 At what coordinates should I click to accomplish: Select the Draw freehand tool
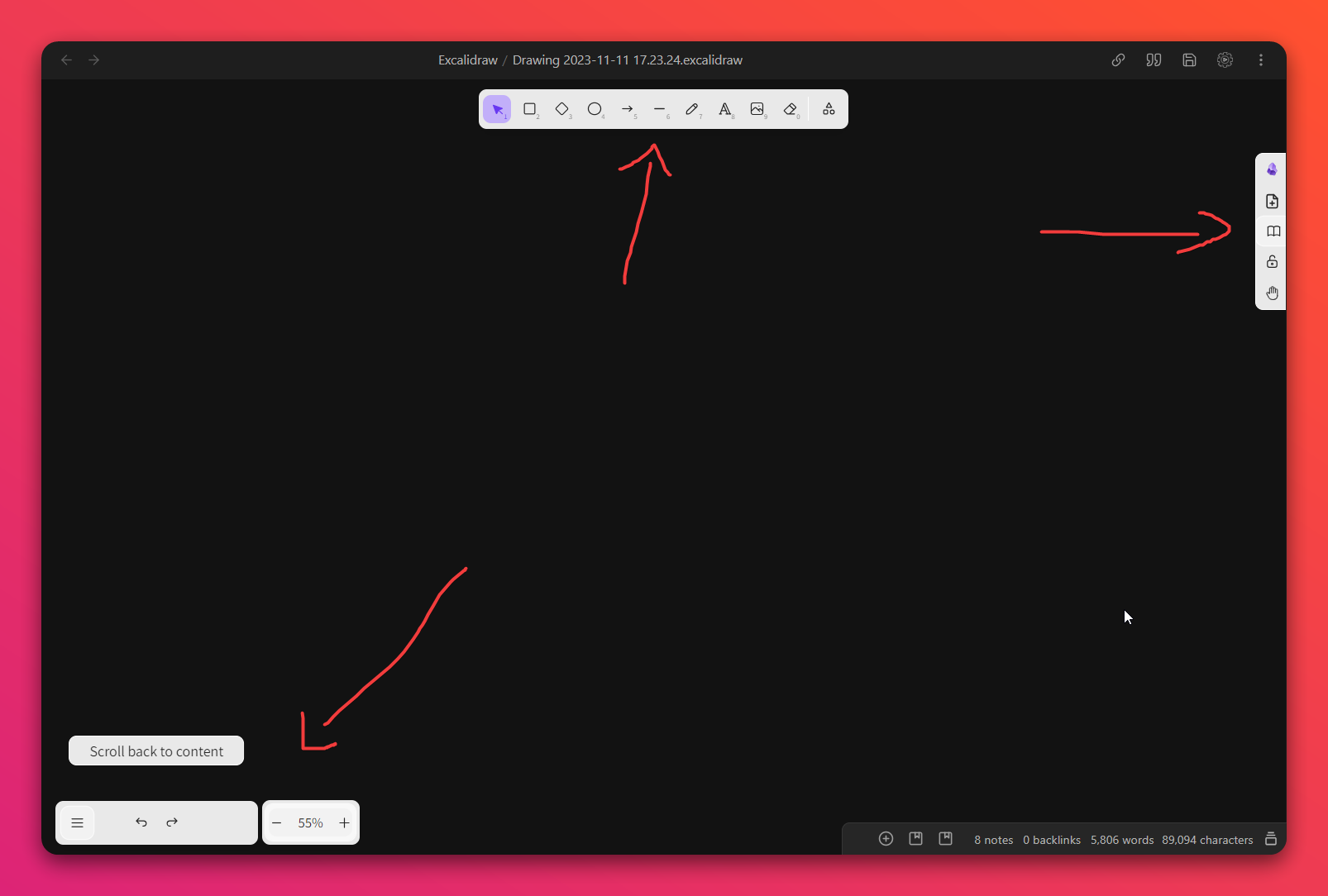click(693, 109)
